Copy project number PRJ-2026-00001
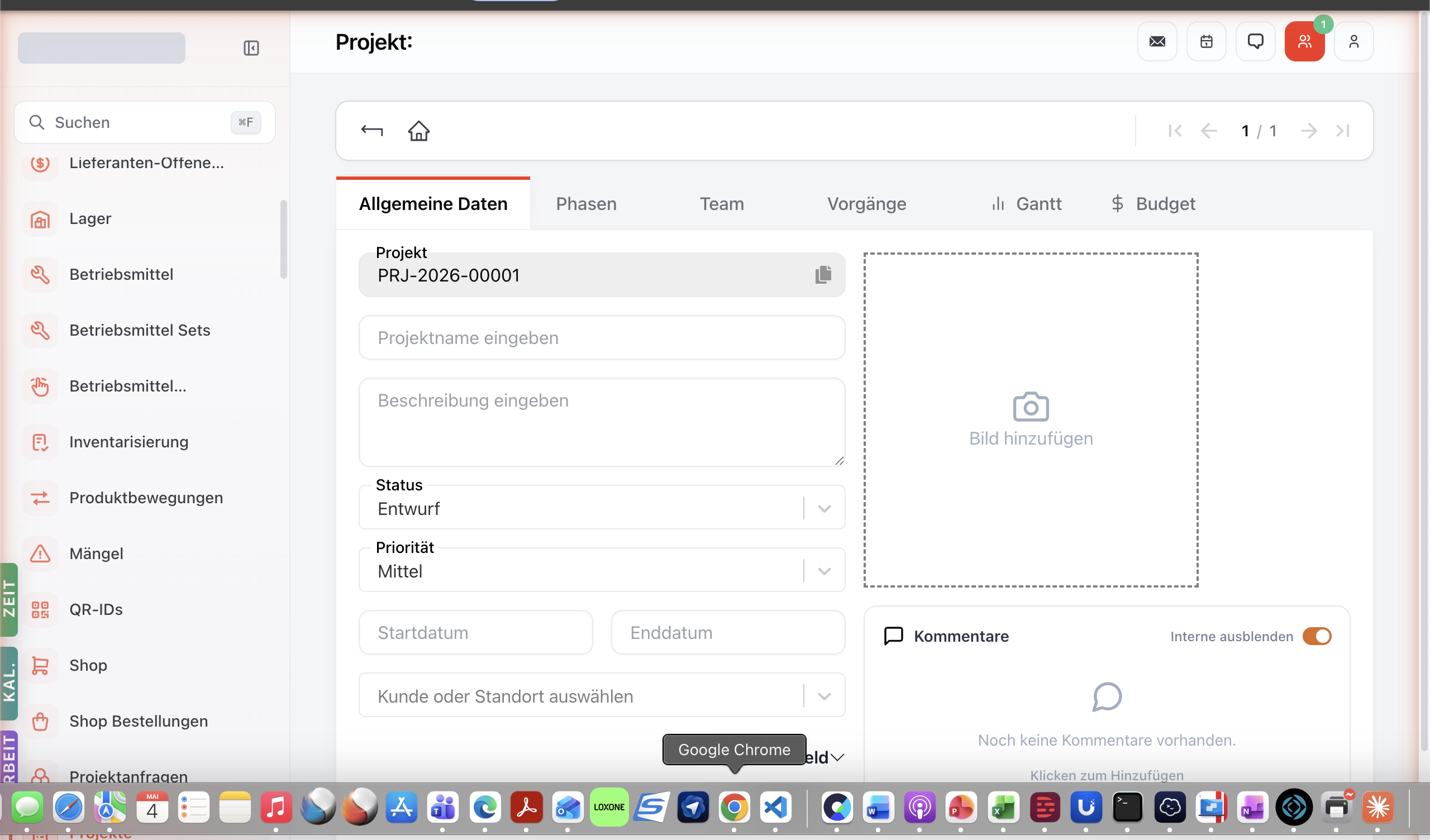 (823, 275)
